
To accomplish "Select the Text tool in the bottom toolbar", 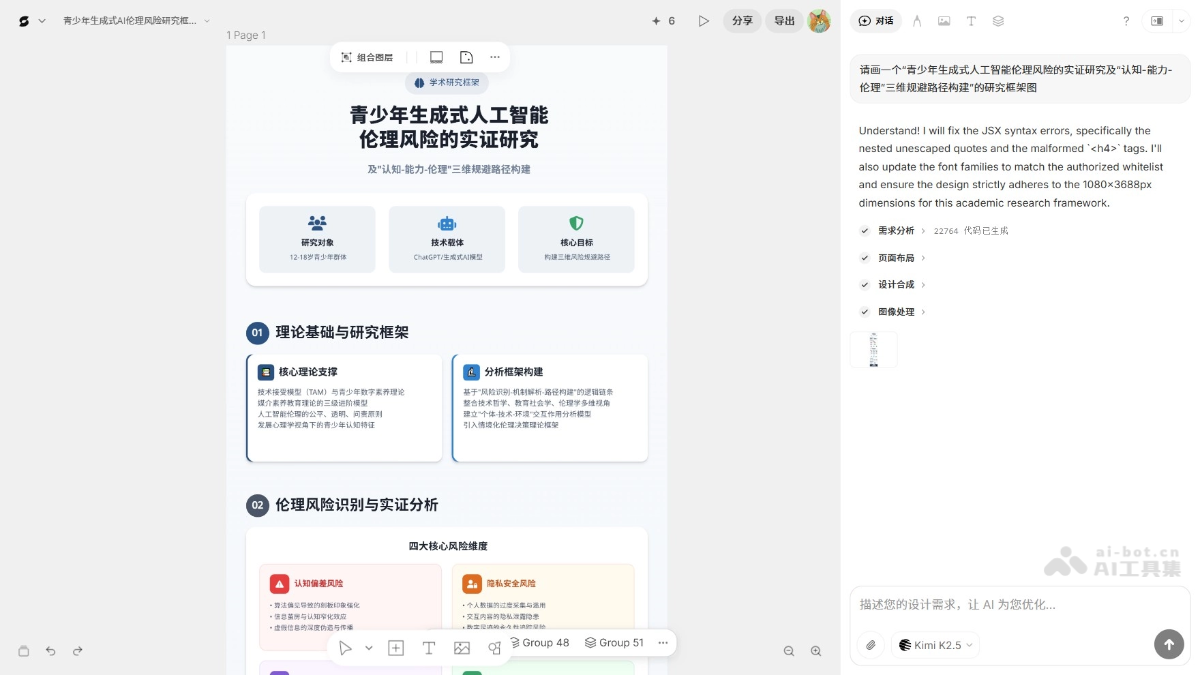I will pyautogui.click(x=429, y=648).
